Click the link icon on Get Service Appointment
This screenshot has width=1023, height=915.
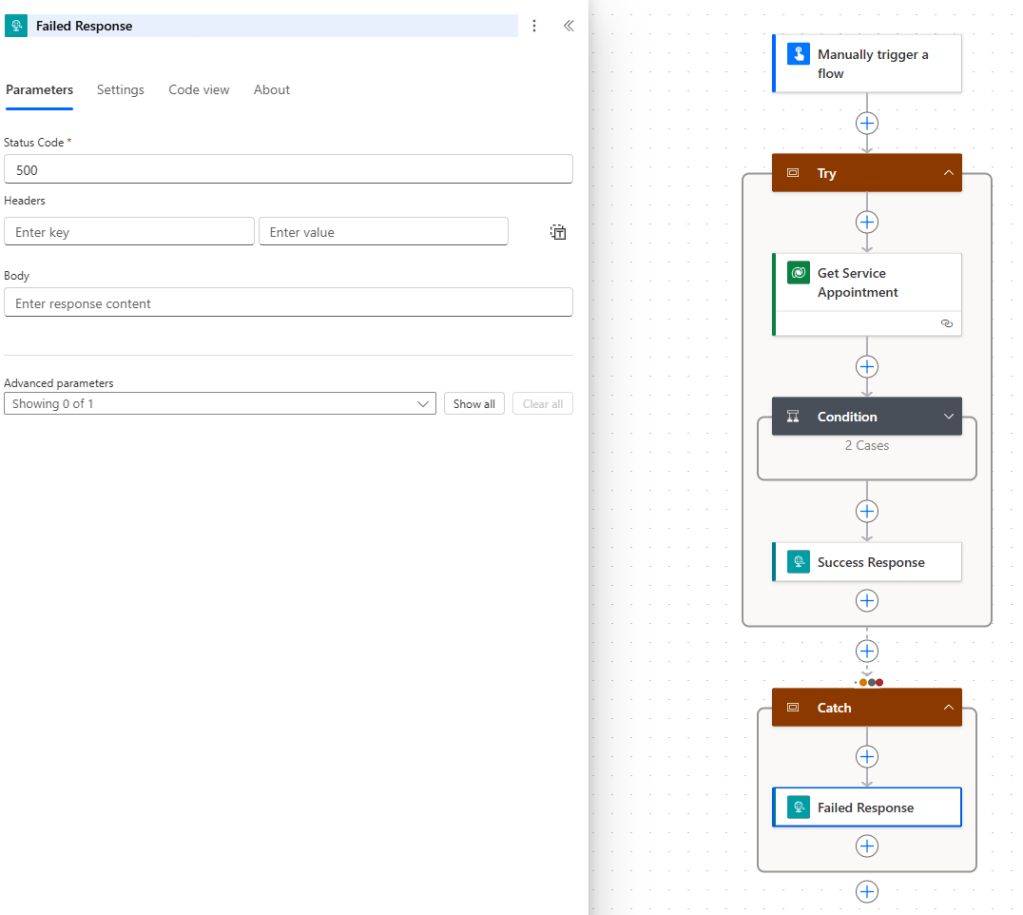point(946,324)
